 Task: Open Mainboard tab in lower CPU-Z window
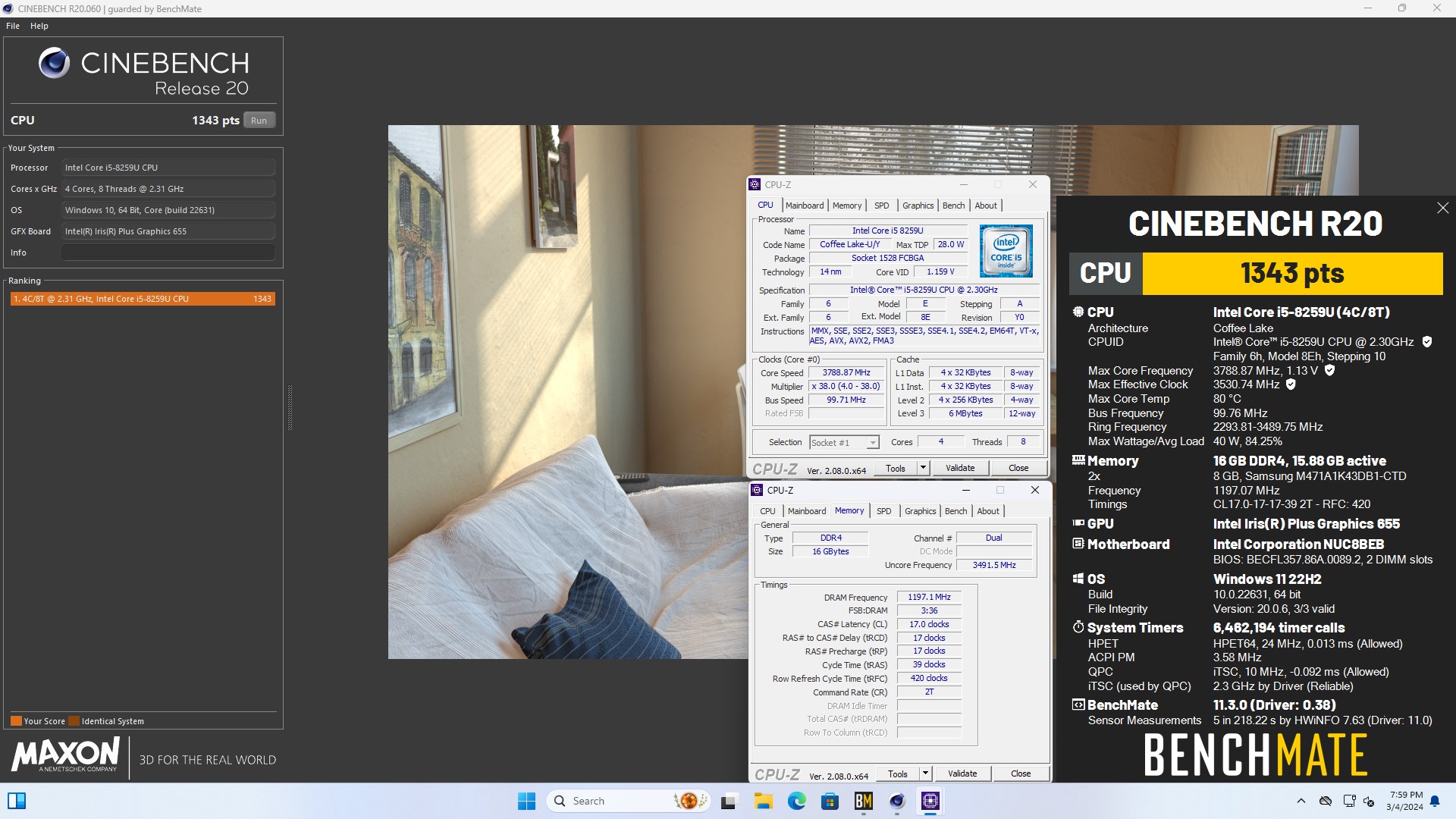point(807,511)
